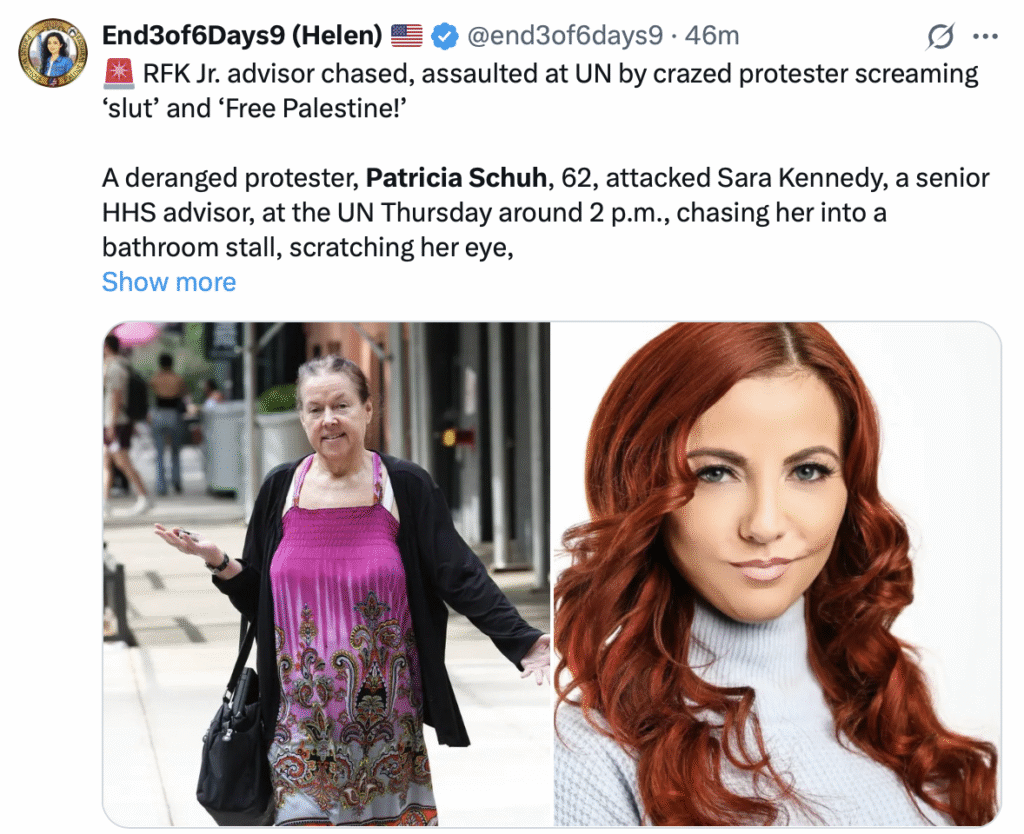Click the US flag emoji
Image resolution: width=1024 pixels, height=834 pixels.
pos(407,36)
